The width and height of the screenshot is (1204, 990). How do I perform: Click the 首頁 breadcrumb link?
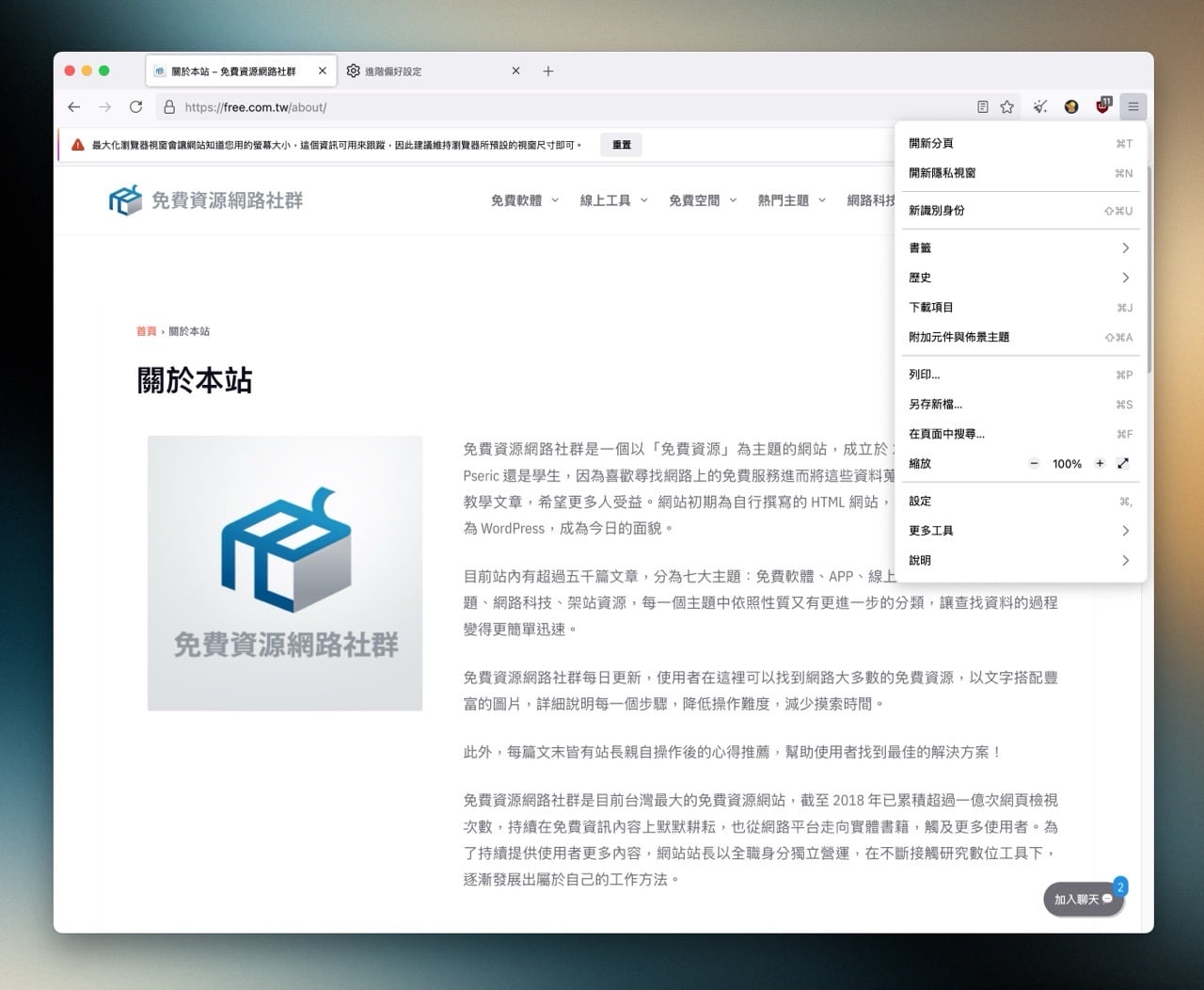tap(146, 331)
